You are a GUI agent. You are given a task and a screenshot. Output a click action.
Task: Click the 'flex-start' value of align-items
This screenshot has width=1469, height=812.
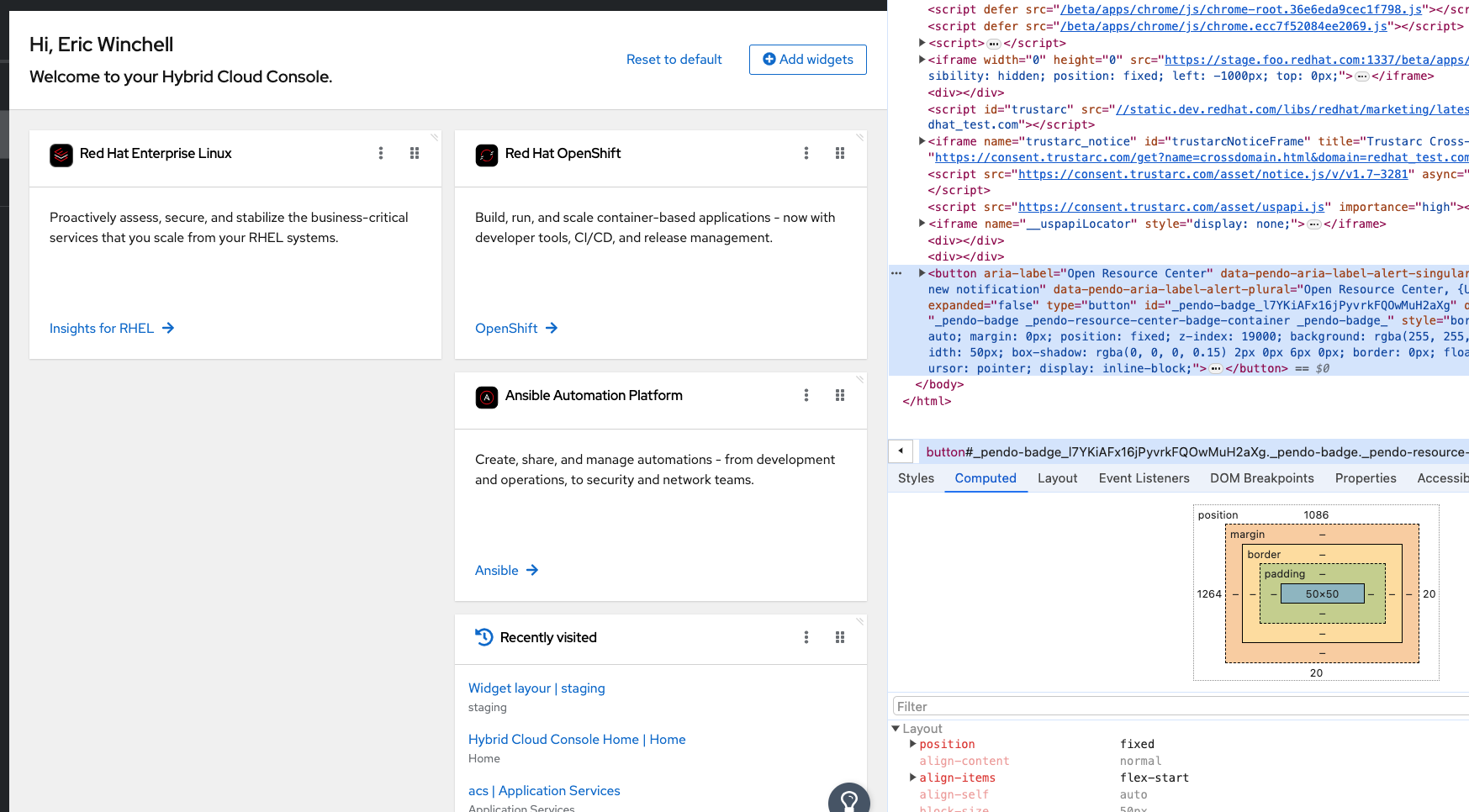(1155, 778)
